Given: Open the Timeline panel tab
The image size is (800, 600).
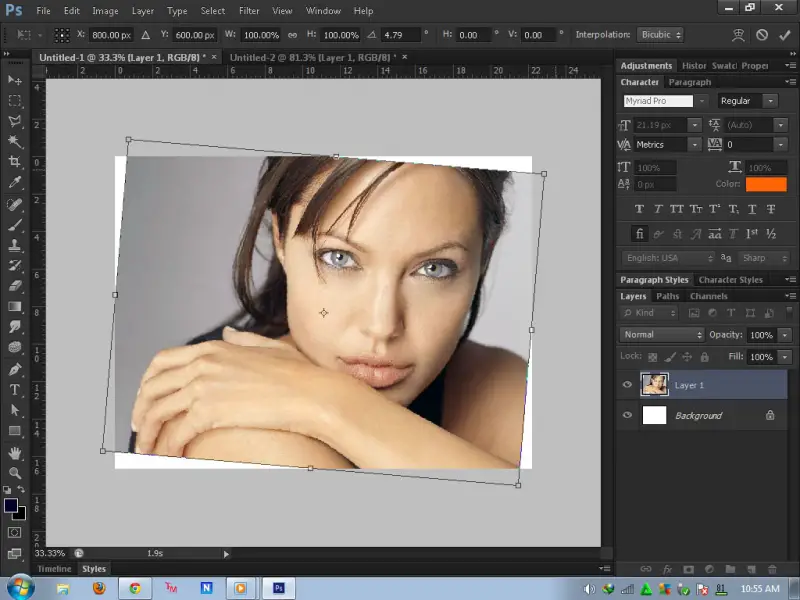Looking at the screenshot, I should pos(54,569).
